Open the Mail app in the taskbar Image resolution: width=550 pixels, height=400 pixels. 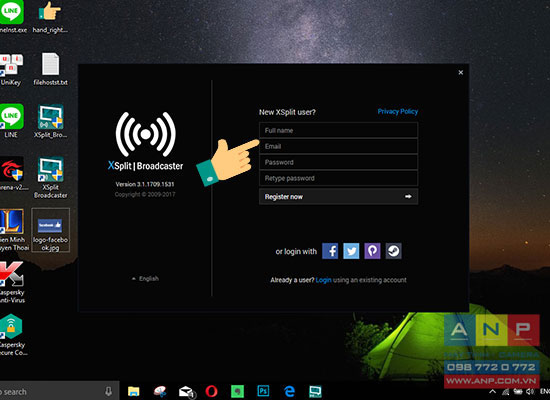point(186,391)
